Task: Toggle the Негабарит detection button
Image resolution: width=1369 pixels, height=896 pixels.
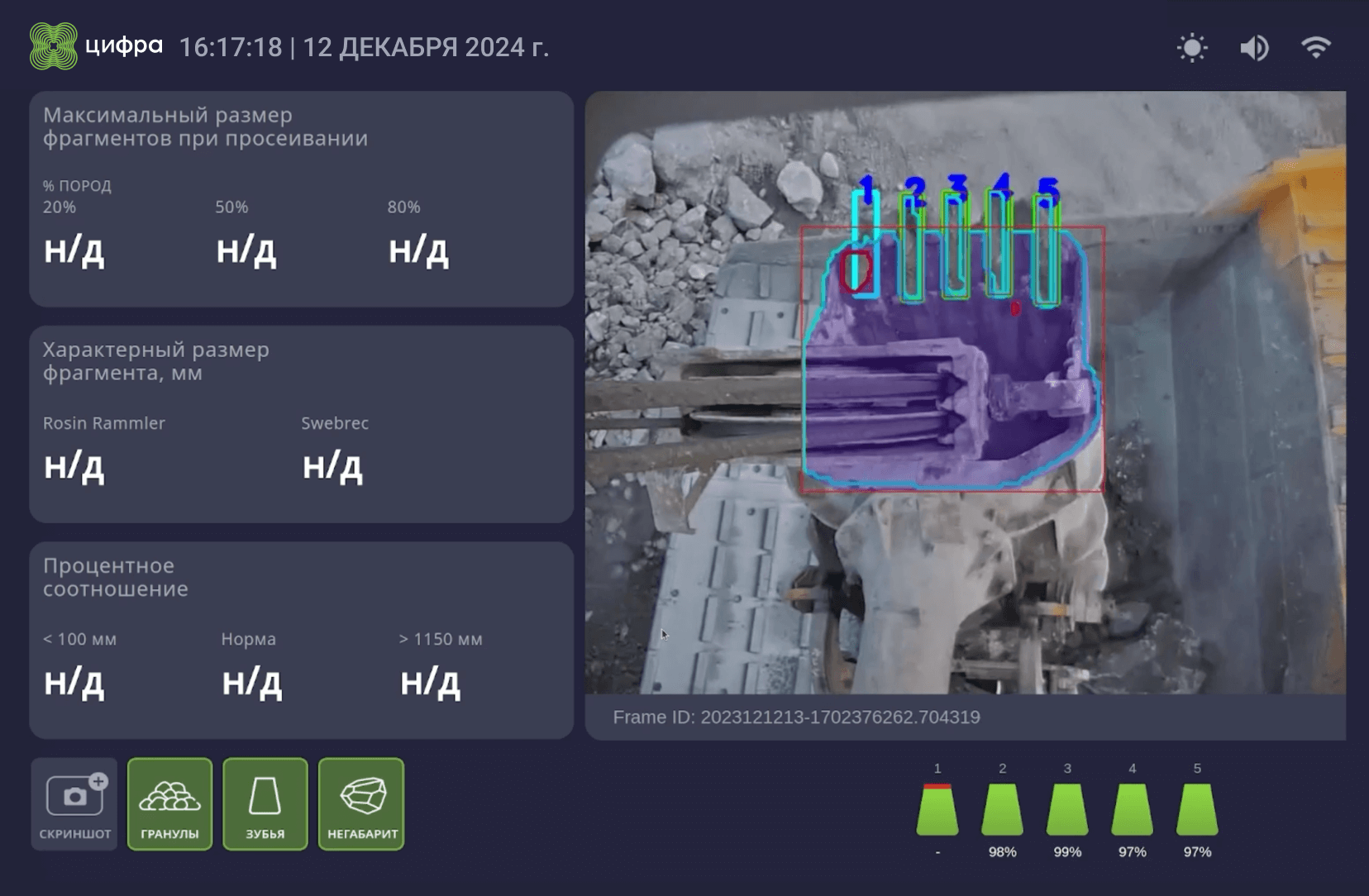Action: coord(362,803)
